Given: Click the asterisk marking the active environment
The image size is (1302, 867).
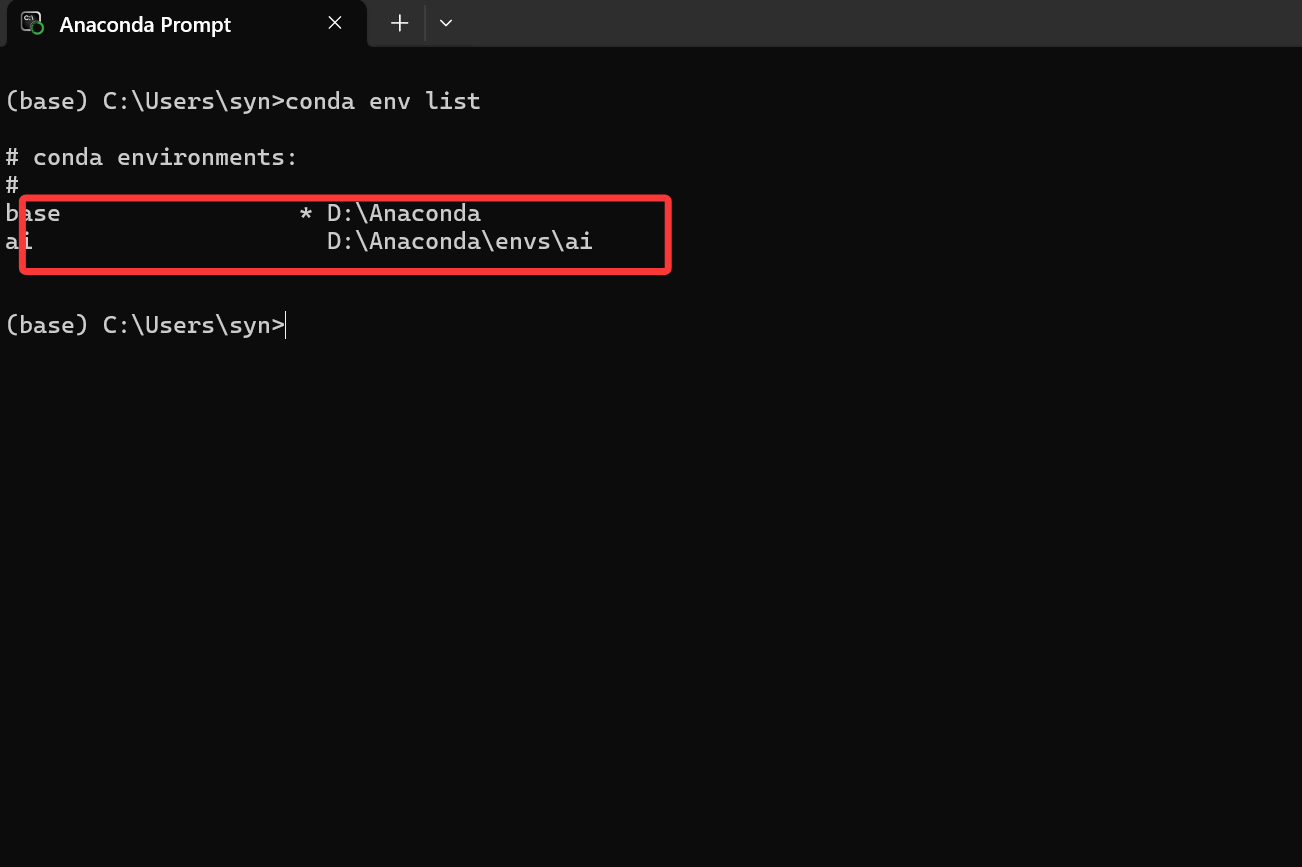Looking at the screenshot, I should 306,213.
